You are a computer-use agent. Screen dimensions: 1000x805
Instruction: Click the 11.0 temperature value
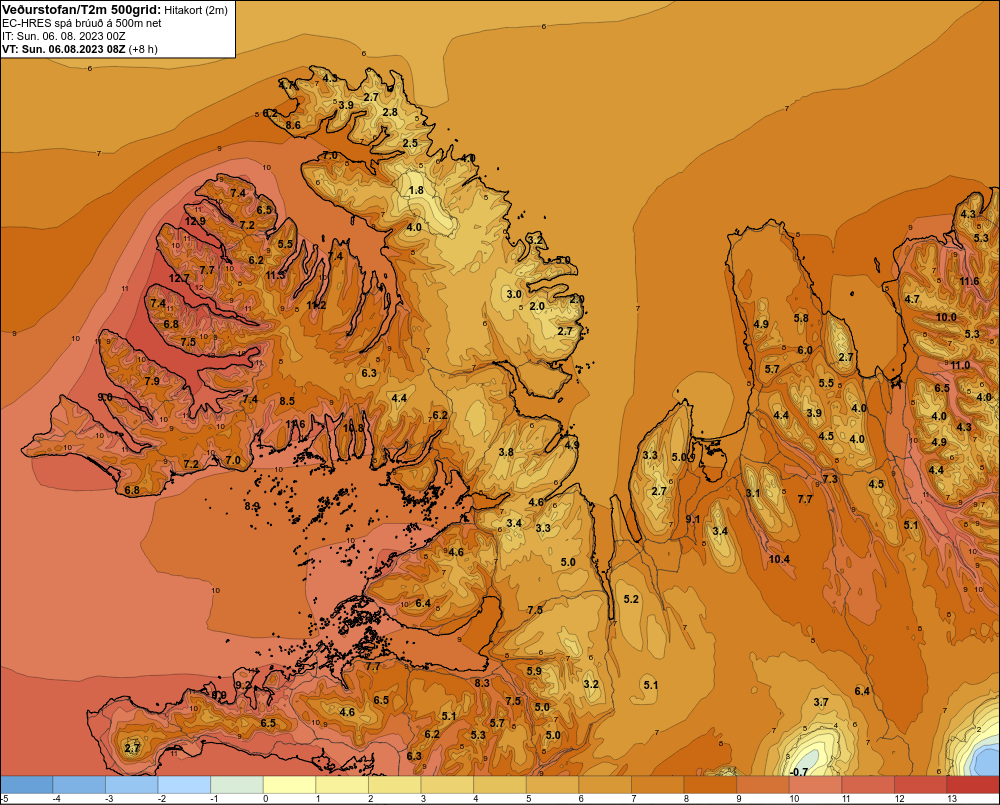tap(960, 366)
